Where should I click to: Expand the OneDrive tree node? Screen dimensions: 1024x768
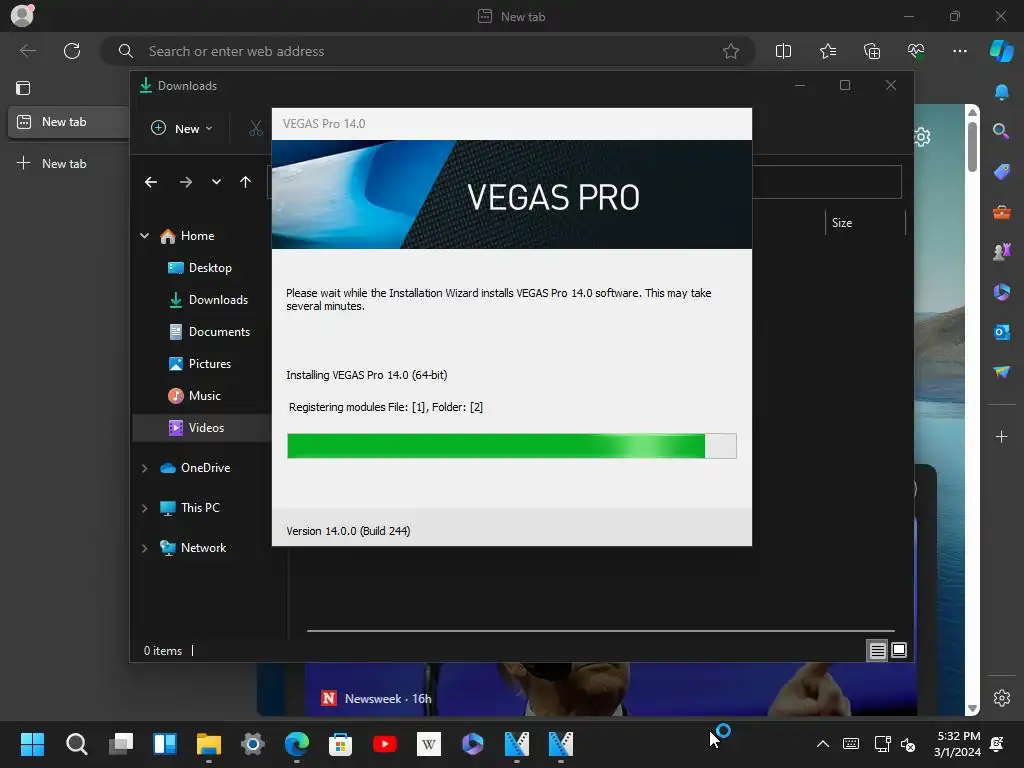[x=144, y=468]
